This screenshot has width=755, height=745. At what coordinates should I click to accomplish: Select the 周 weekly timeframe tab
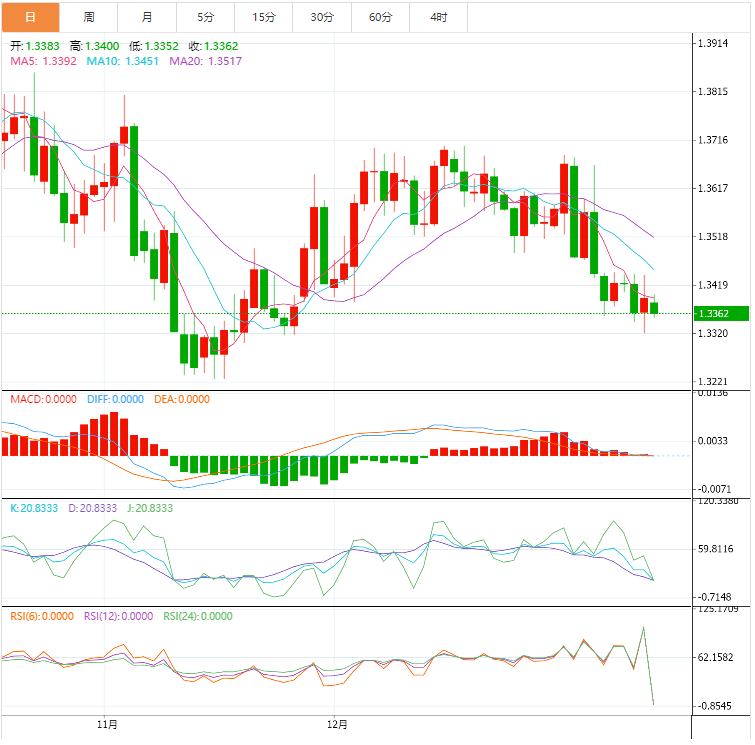pyautogui.click(x=89, y=17)
